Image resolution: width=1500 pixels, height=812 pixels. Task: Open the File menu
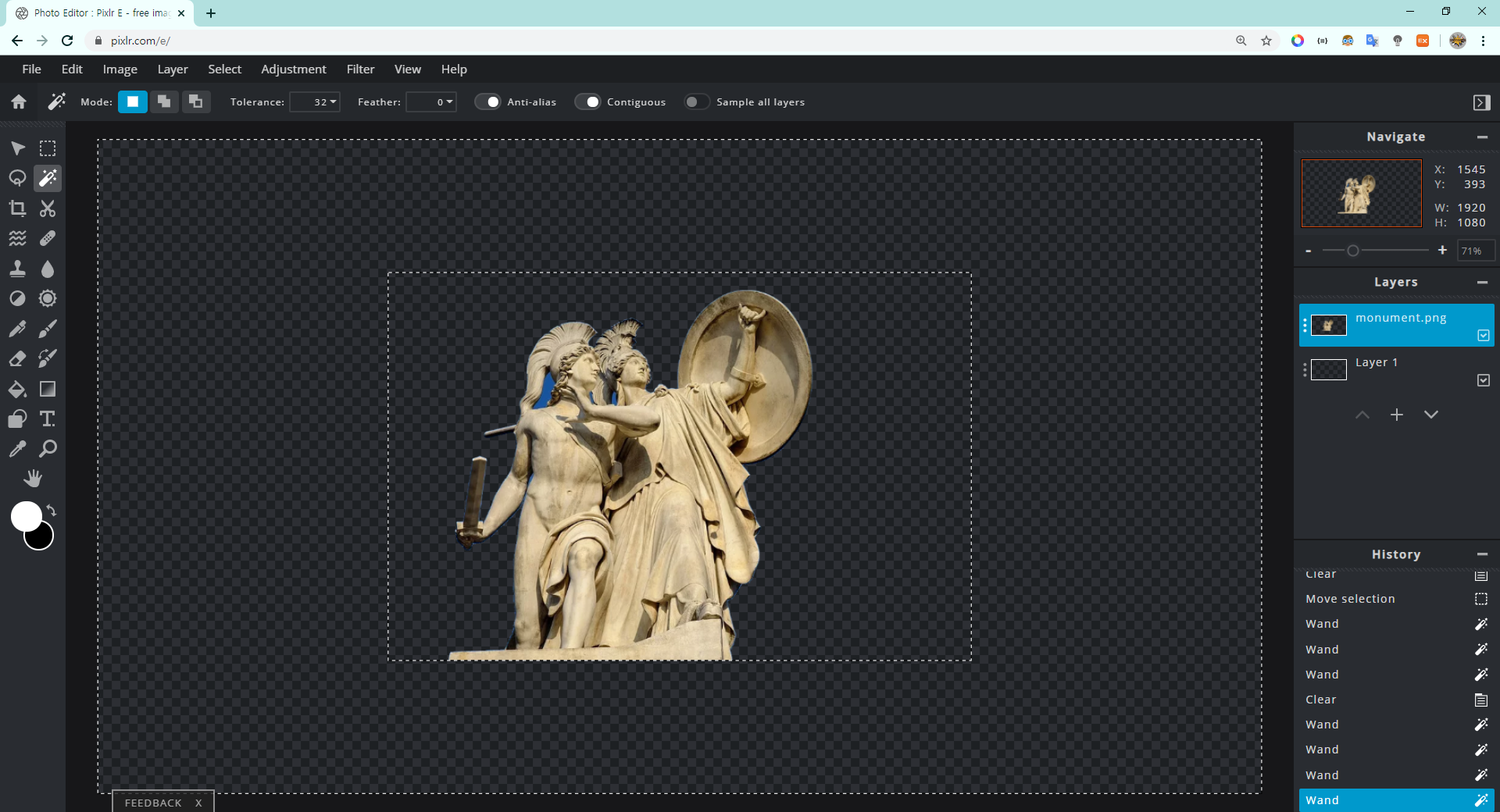(32, 69)
